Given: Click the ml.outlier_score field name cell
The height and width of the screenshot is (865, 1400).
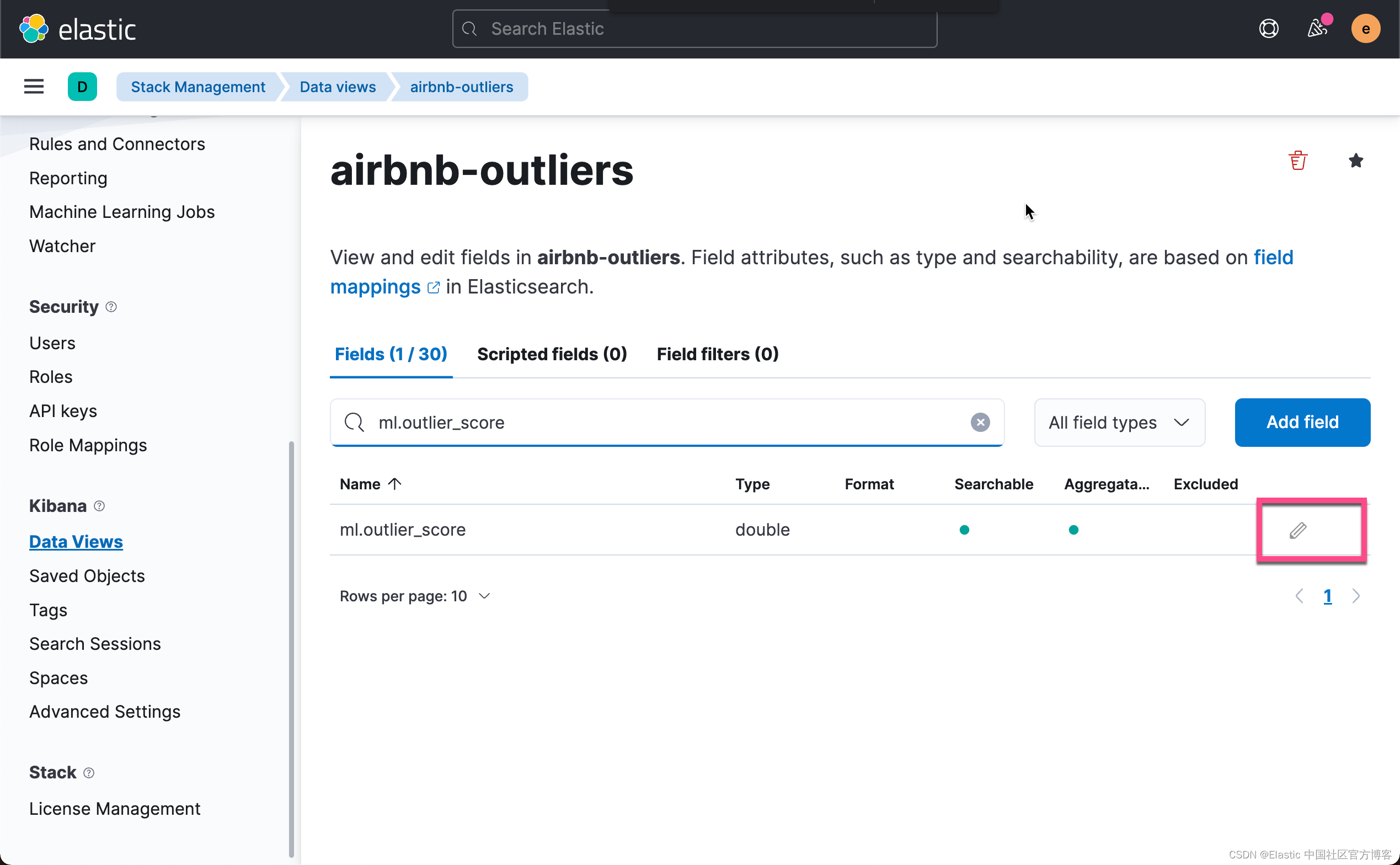Looking at the screenshot, I should click(402, 530).
